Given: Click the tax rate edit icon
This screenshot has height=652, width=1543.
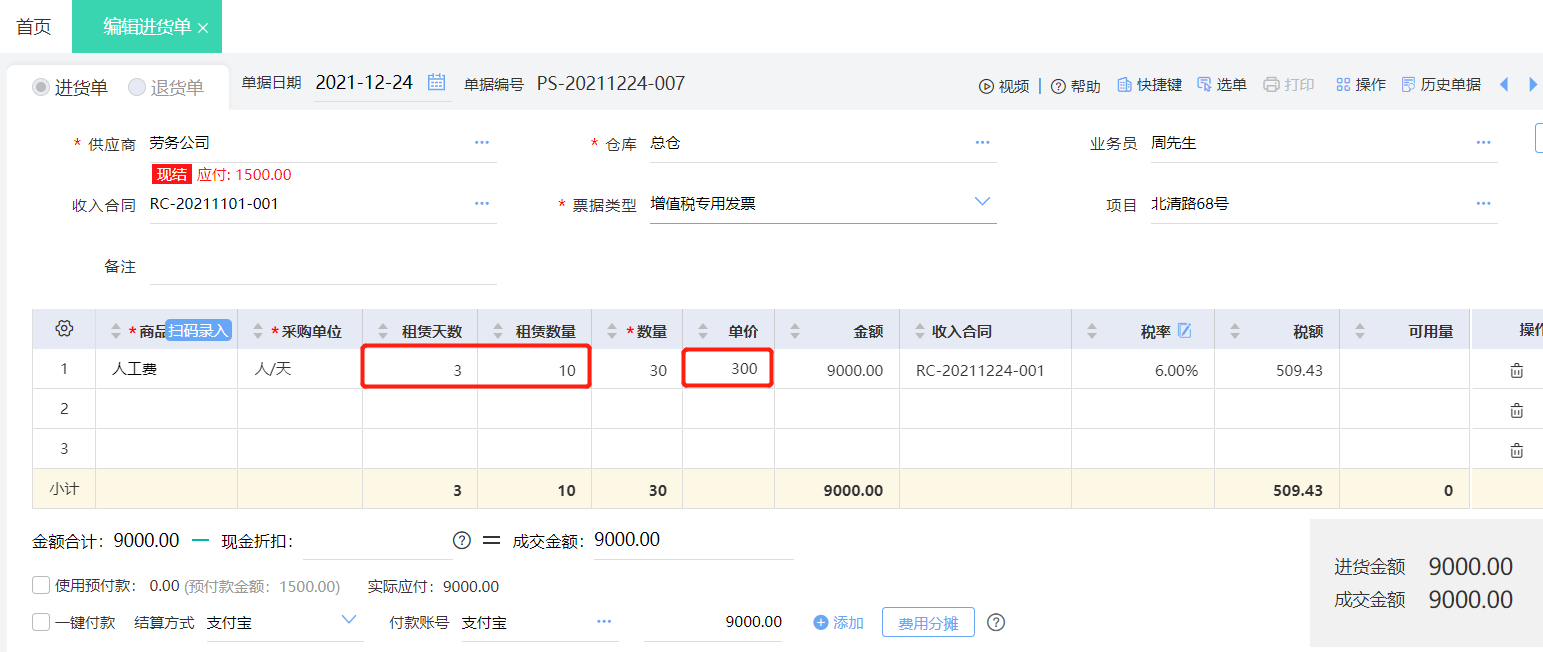Looking at the screenshot, I should [x=1185, y=330].
